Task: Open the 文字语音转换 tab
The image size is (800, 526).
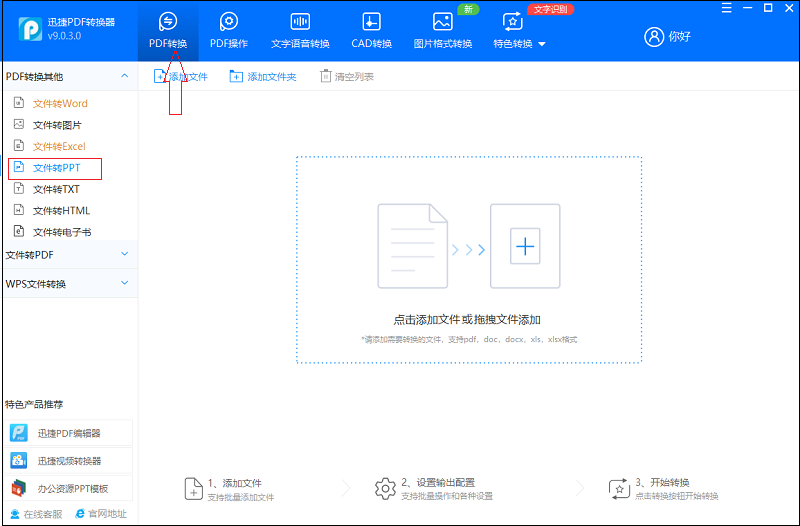Action: click(300, 31)
